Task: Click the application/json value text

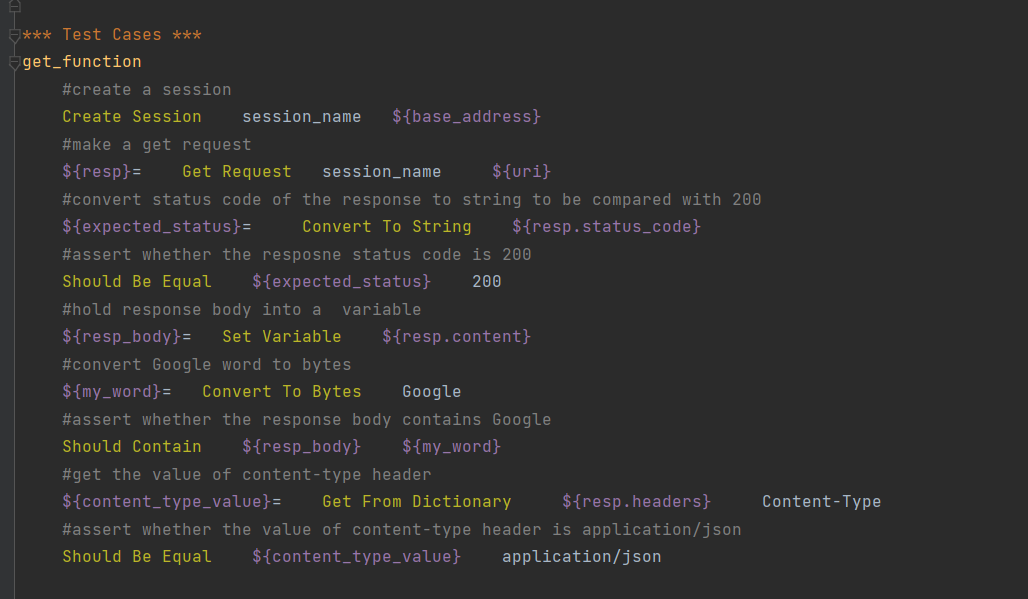Action: click(x=581, y=557)
